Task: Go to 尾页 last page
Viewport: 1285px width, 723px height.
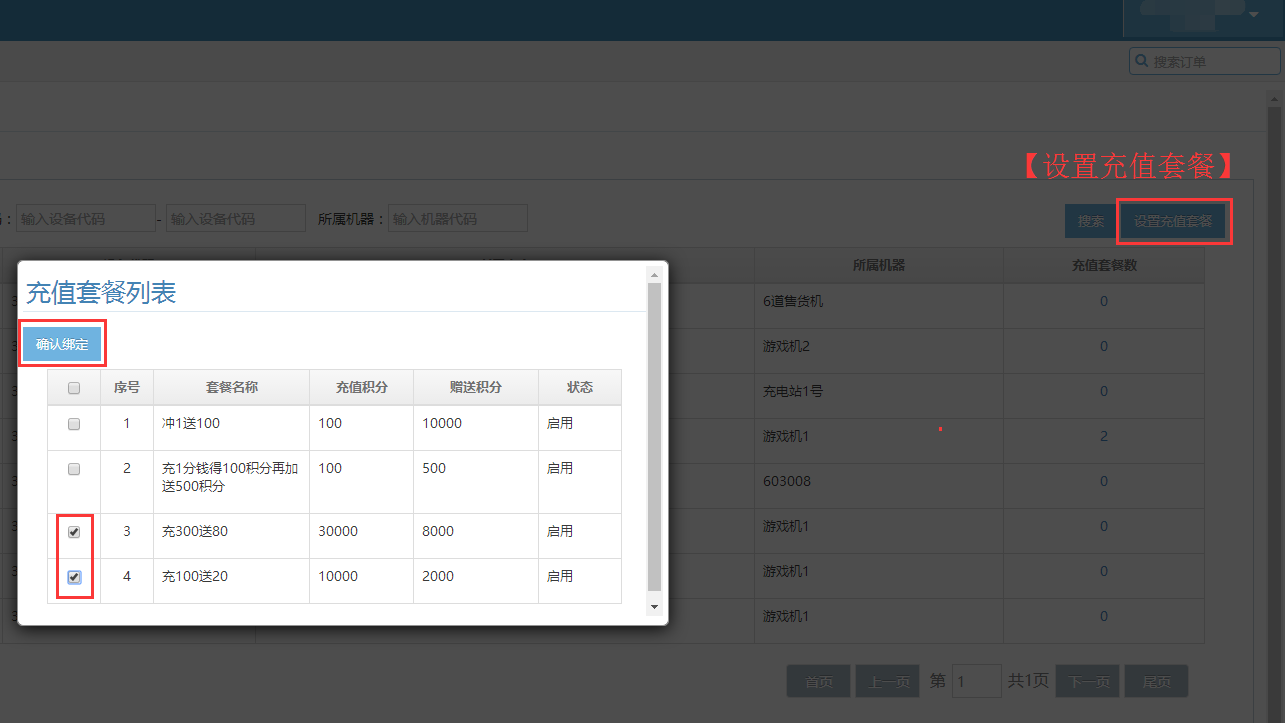Action: pyautogui.click(x=1156, y=682)
